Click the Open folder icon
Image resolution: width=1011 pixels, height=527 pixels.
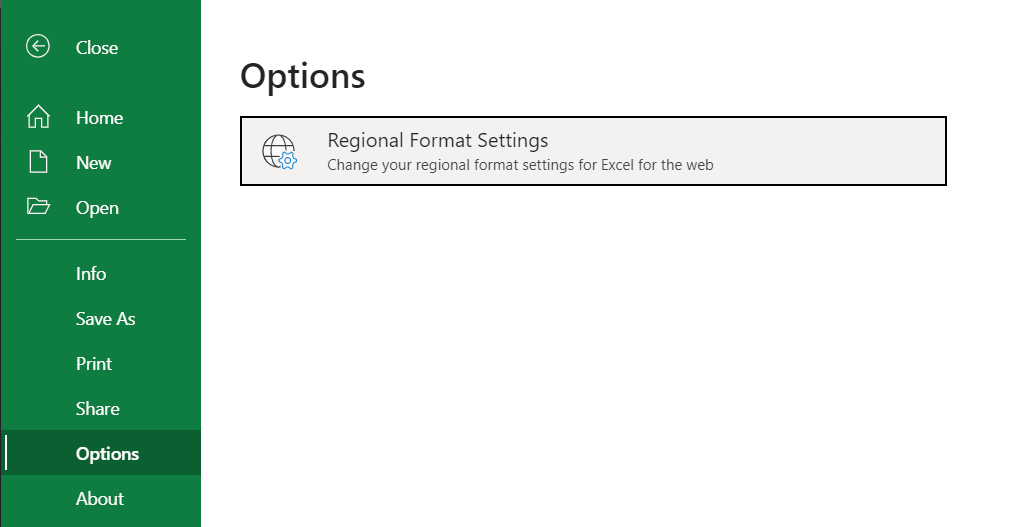pyautogui.click(x=38, y=207)
